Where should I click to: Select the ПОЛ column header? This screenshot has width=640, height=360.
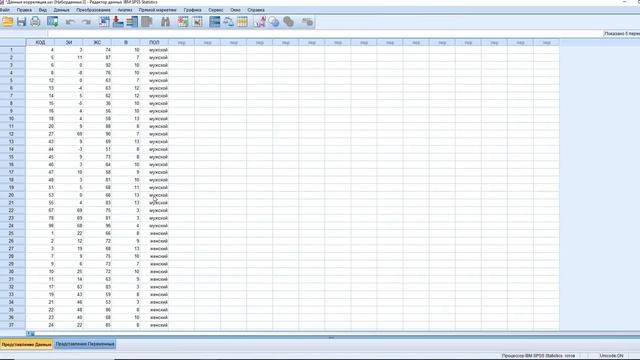[x=154, y=42]
